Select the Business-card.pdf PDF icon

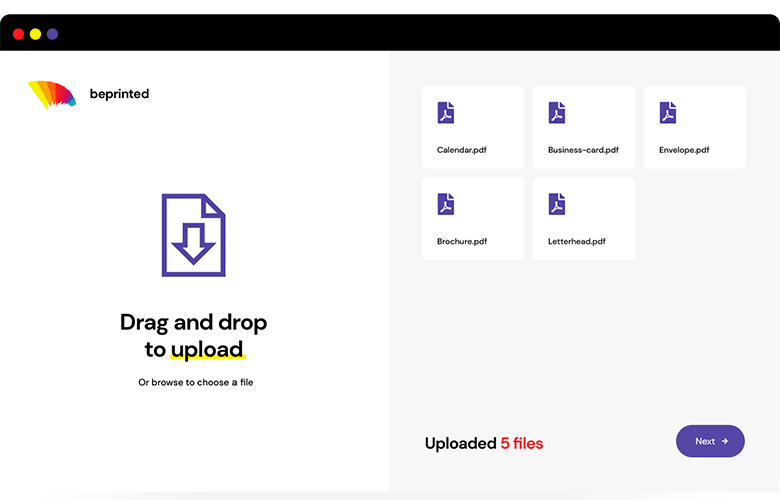557,113
